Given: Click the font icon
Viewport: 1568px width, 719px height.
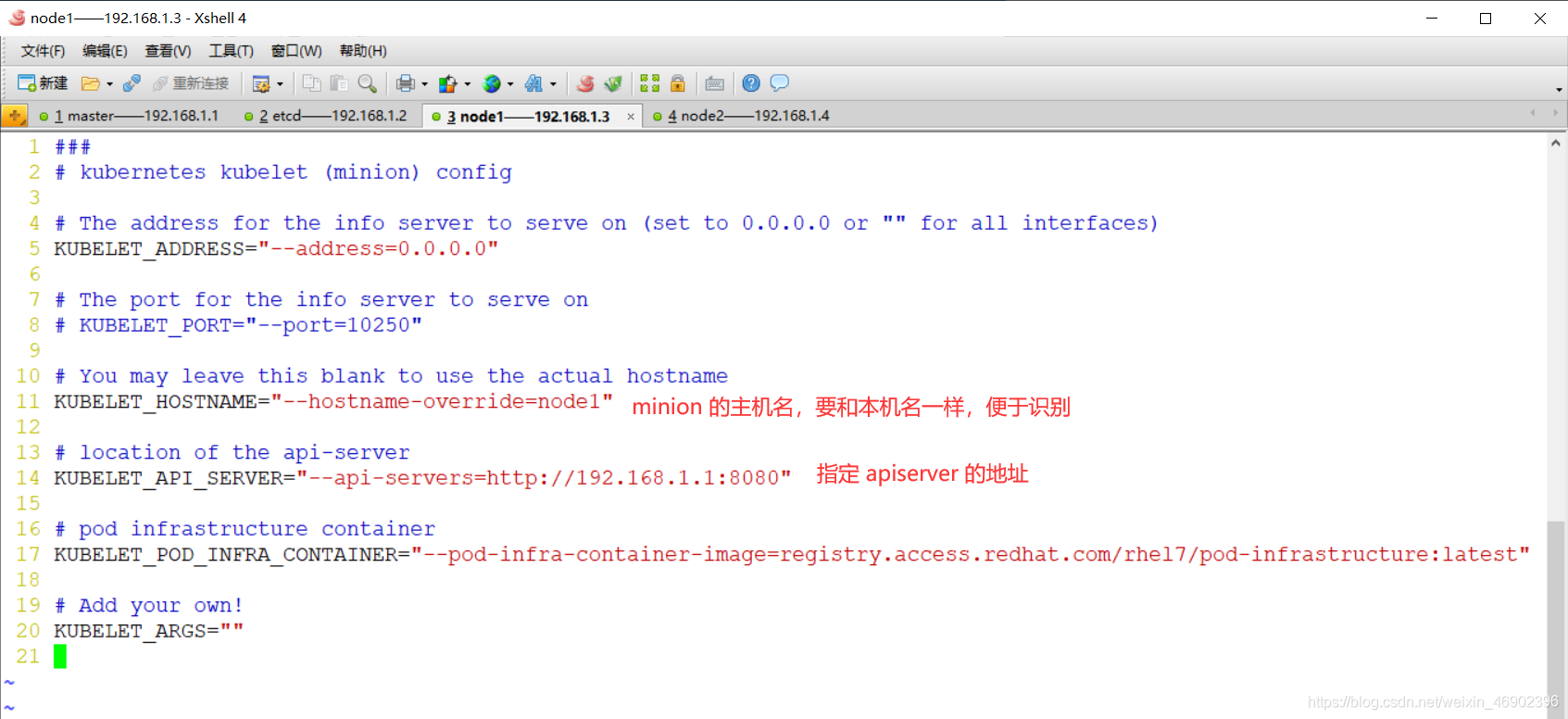Looking at the screenshot, I should pyautogui.click(x=534, y=83).
